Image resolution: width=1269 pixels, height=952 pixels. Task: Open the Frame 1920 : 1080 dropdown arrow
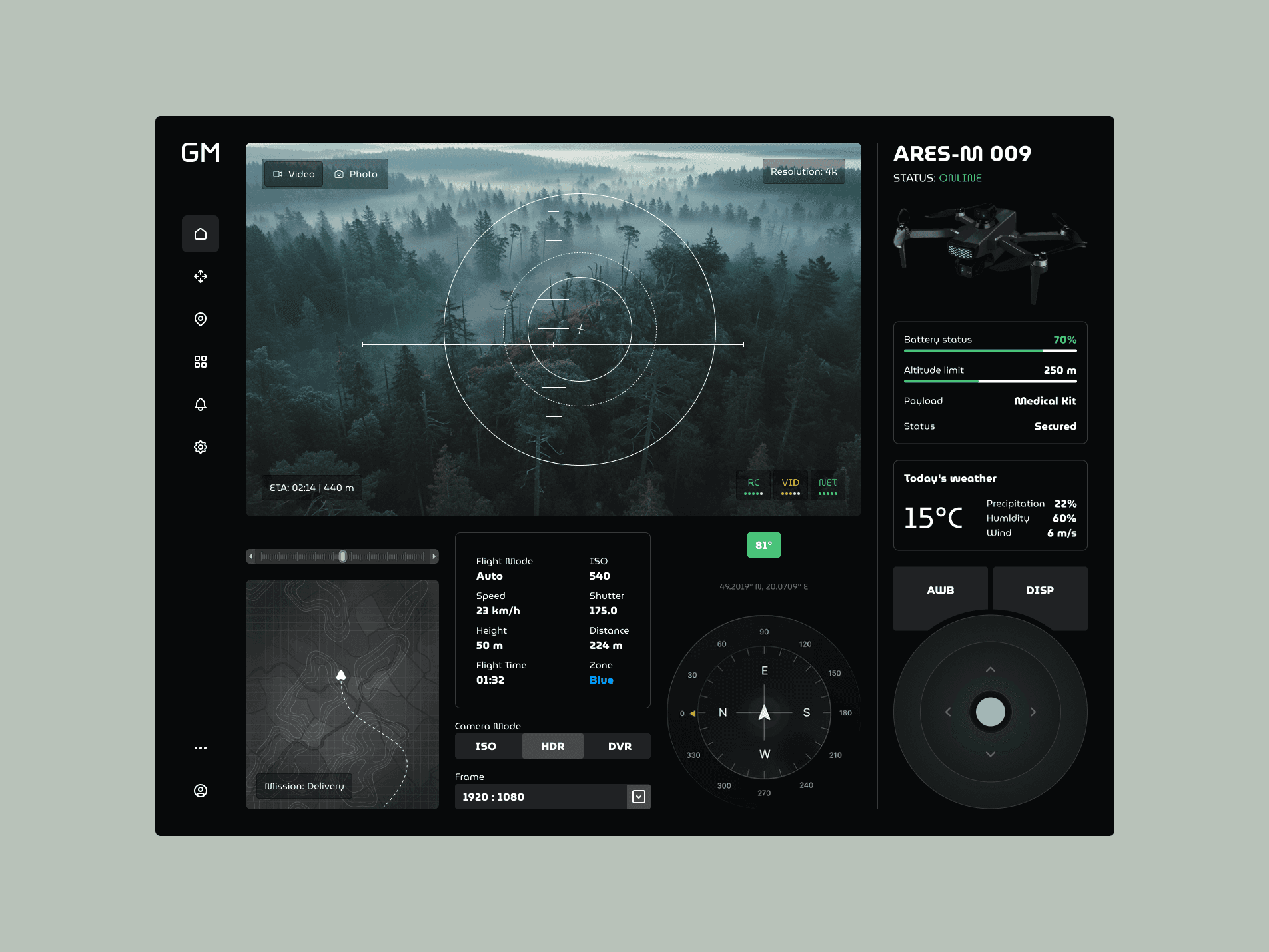pyautogui.click(x=639, y=797)
